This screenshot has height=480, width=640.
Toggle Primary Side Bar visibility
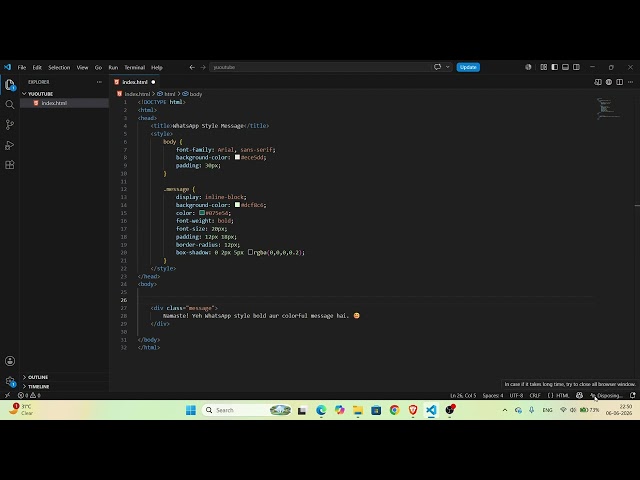pyautogui.click(x=555, y=67)
